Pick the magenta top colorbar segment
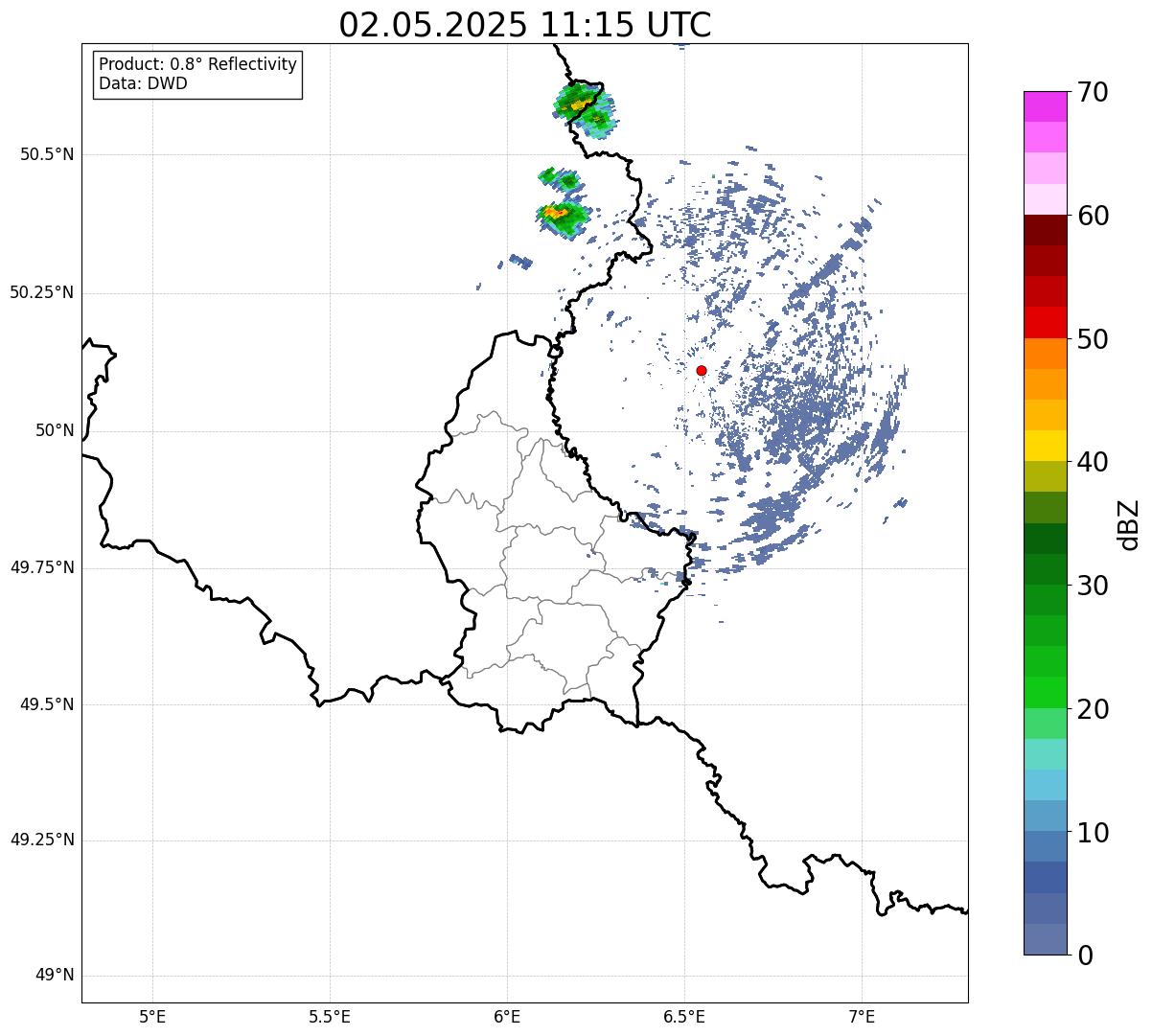The height and width of the screenshot is (1036, 1152). pos(1046,106)
